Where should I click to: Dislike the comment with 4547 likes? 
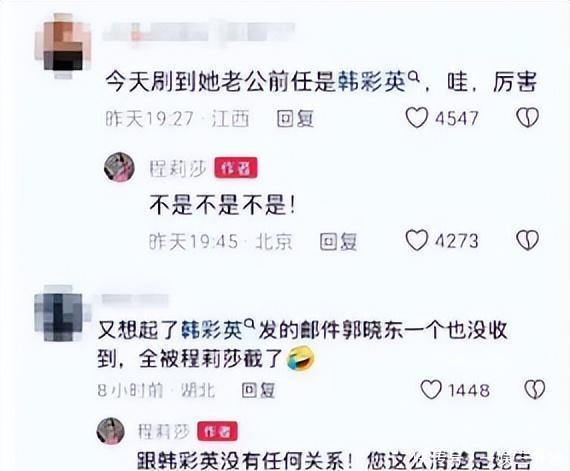click(x=527, y=118)
